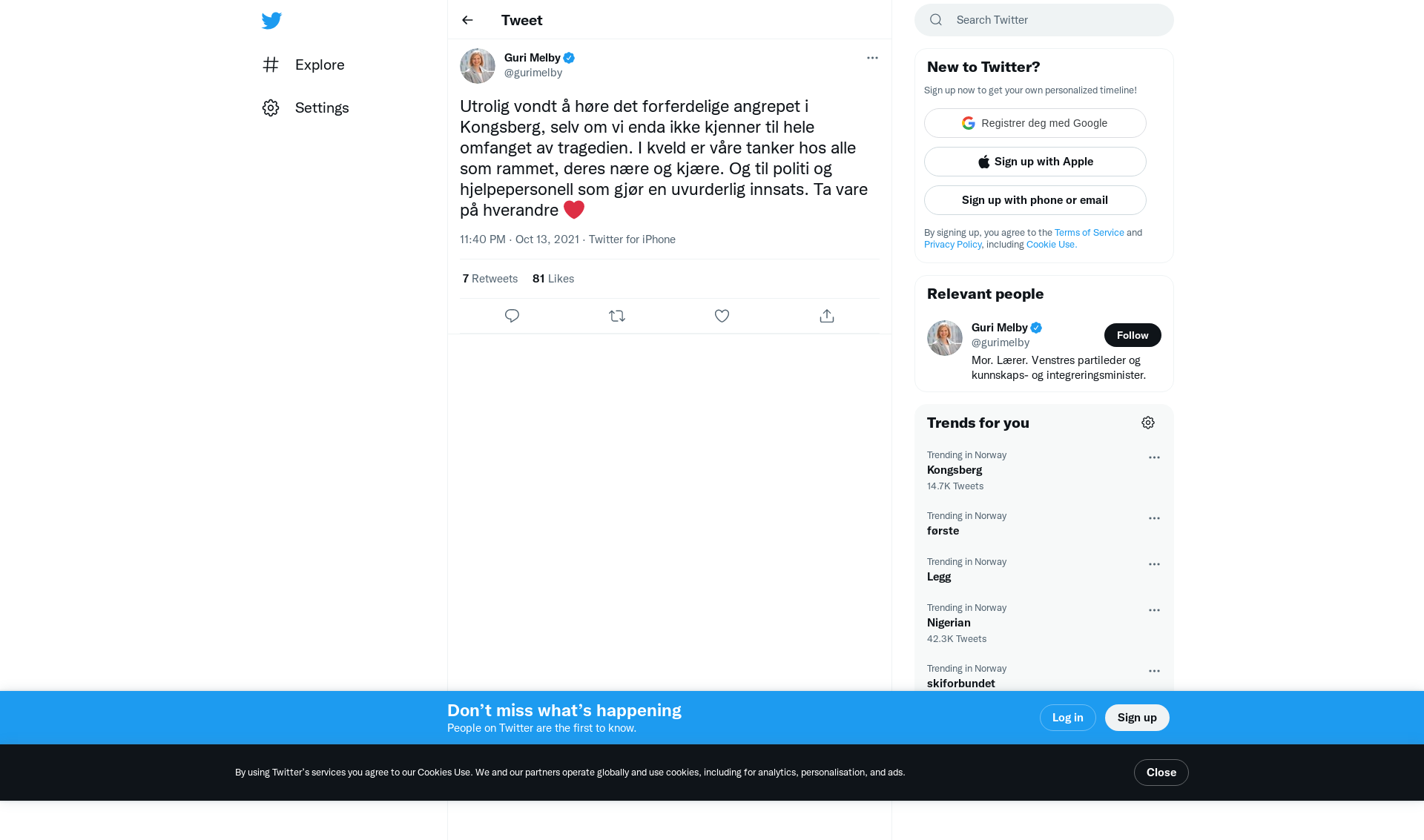Like the tweet with the heart icon

[722, 316]
